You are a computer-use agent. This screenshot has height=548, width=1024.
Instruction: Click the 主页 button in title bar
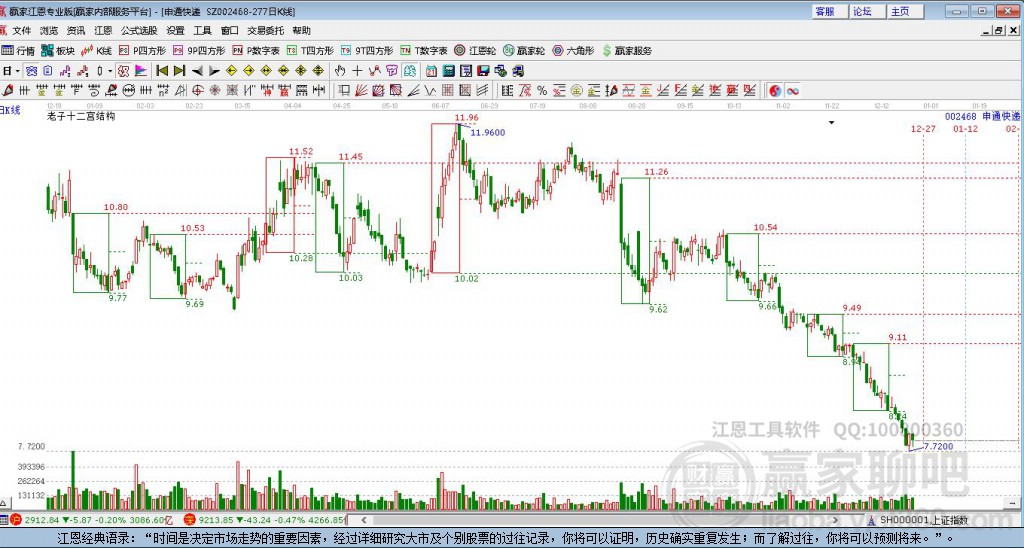coord(904,12)
